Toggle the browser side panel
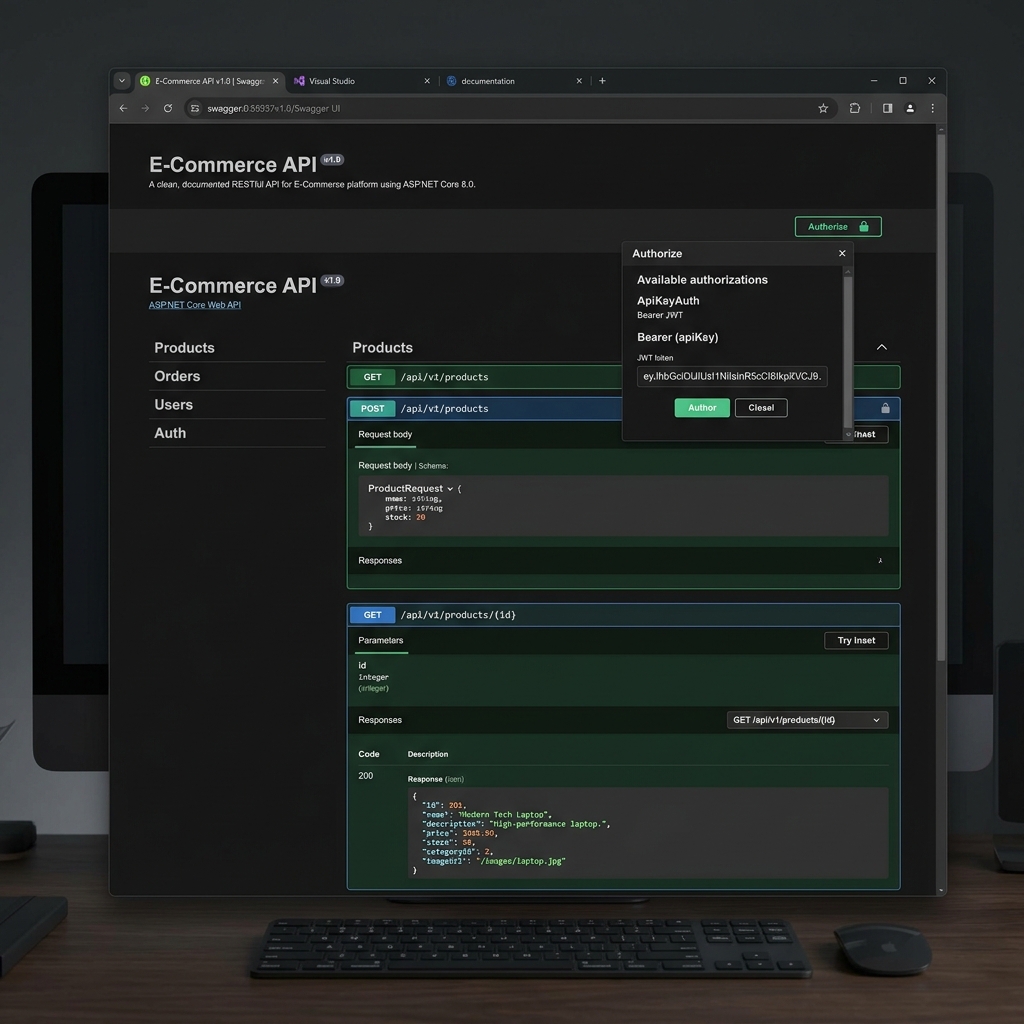1024x1024 pixels. point(888,108)
